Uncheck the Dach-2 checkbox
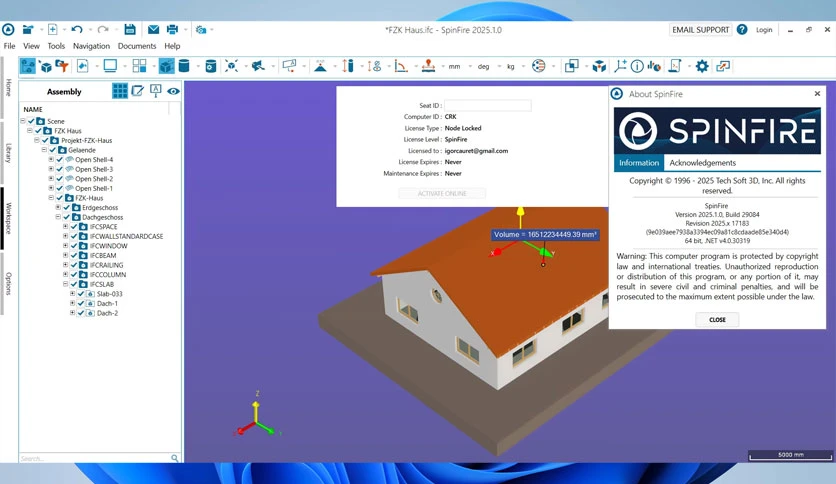The image size is (836, 484). pos(81,313)
